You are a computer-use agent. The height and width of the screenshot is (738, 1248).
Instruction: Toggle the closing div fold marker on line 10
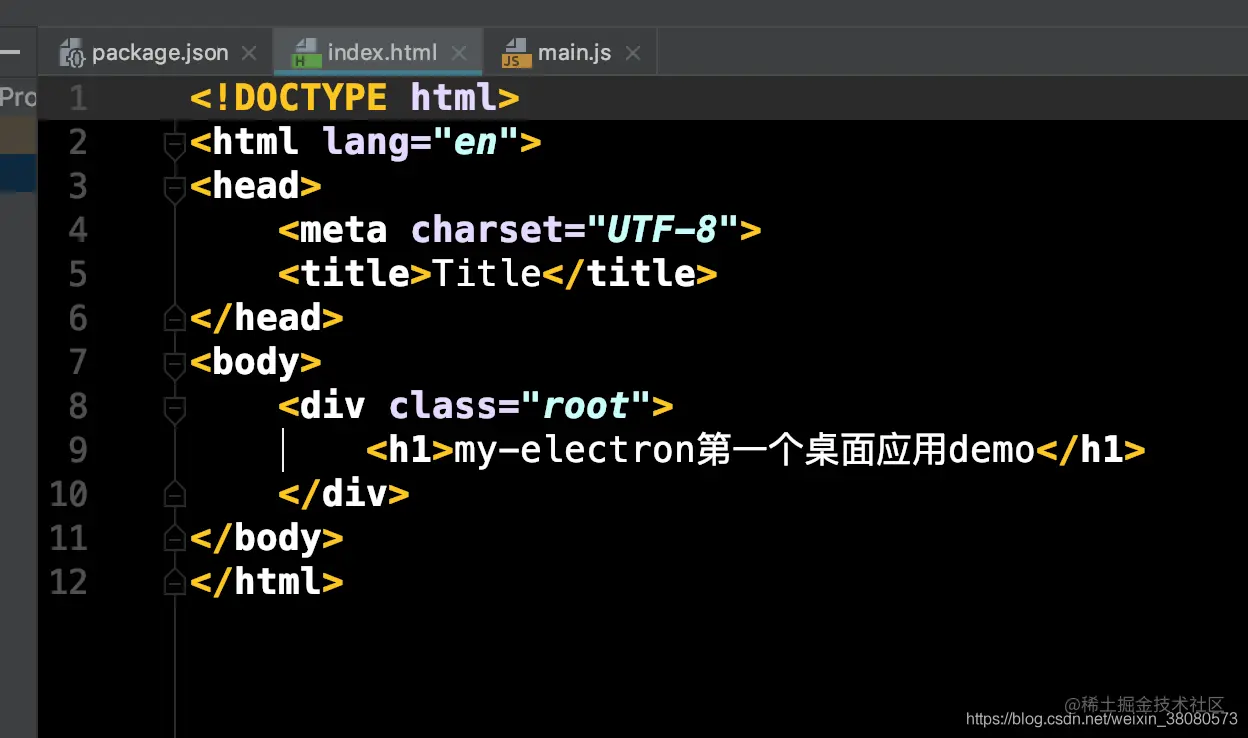coord(175,494)
